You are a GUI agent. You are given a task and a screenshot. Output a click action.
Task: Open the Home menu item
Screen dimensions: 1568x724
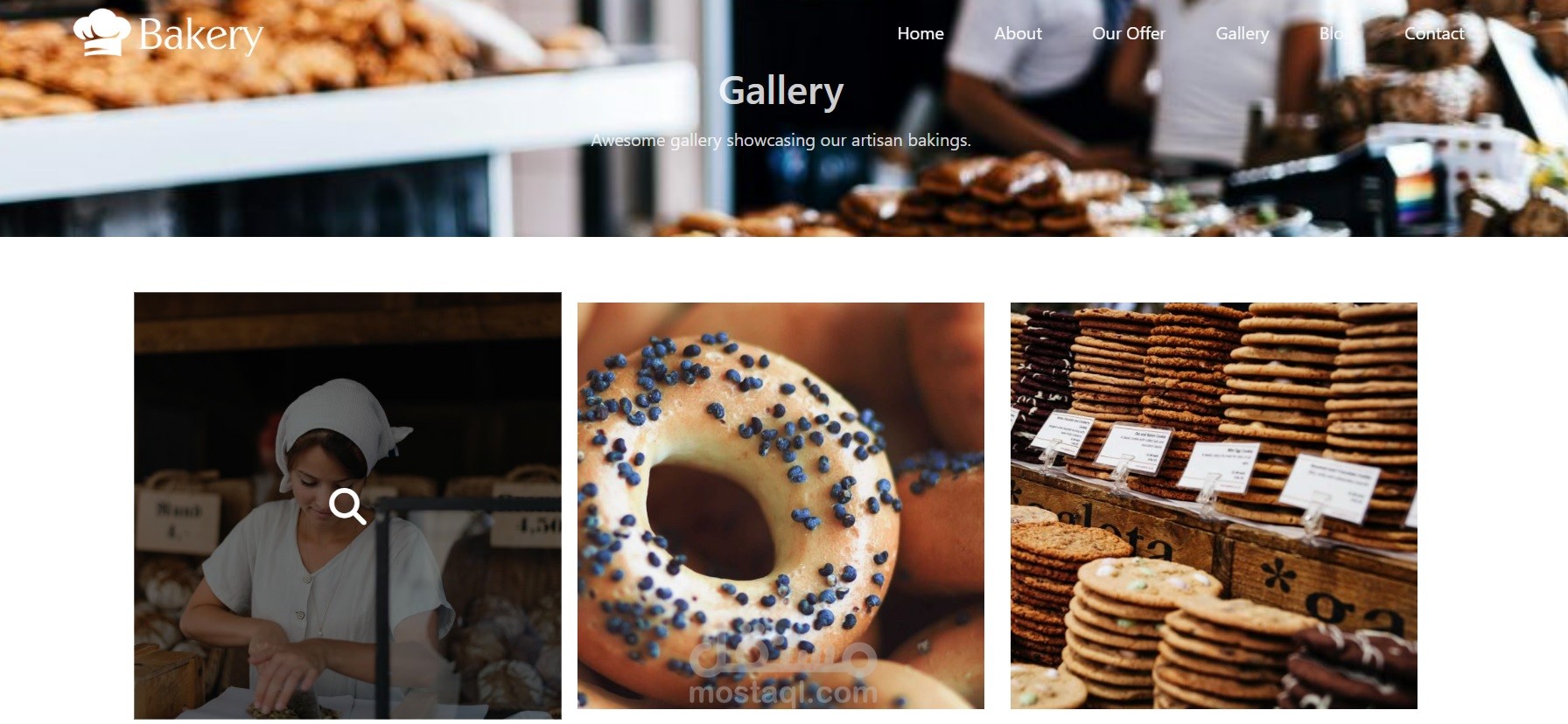coord(920,33)
